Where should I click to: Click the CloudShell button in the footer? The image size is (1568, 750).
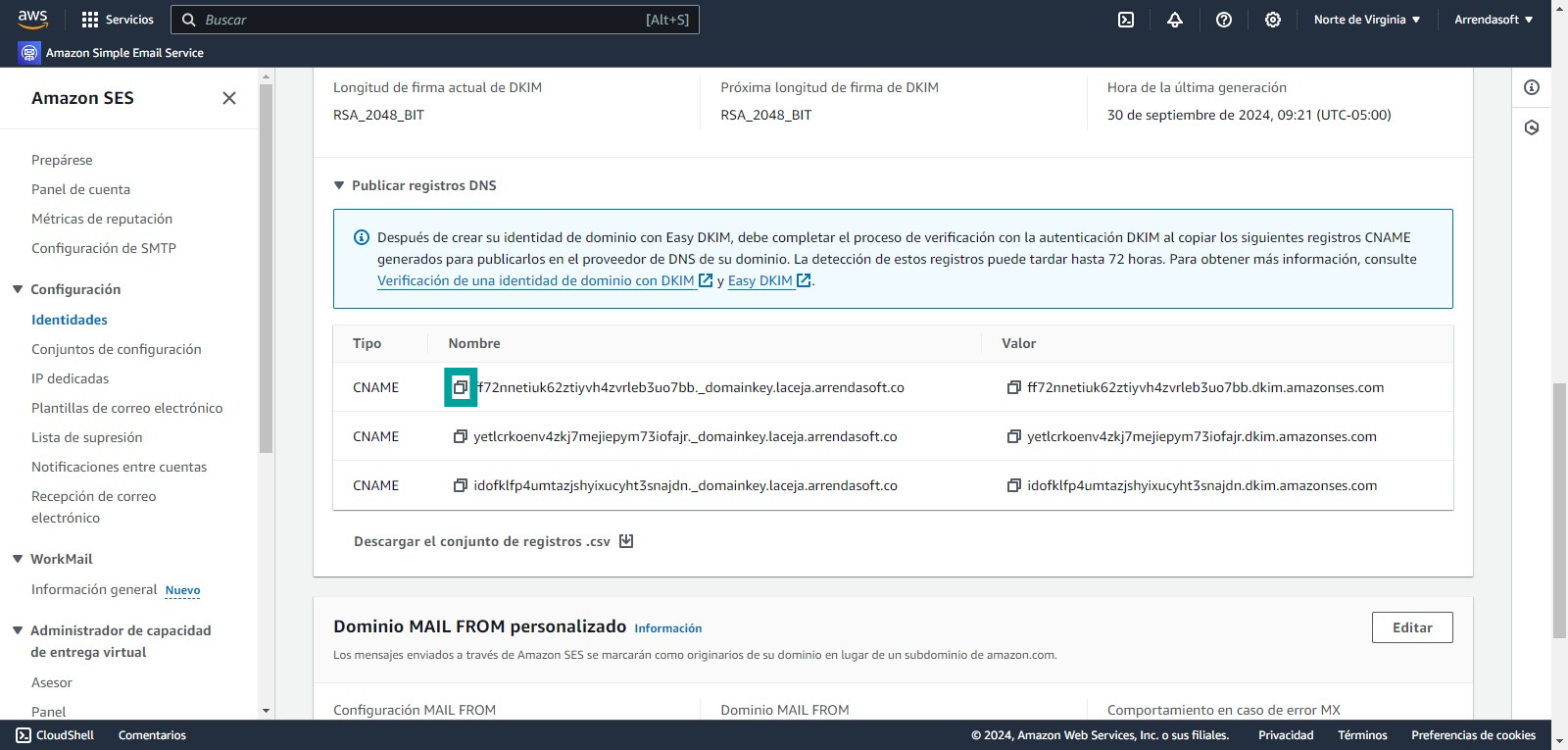(x=55, y=735)
